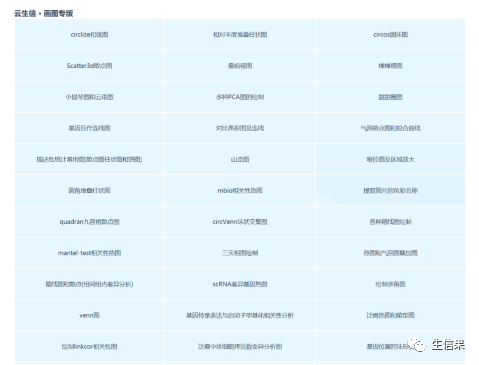Open quadran九宫格散点图 link
This screenshot has width=479, height=365.
coord(89,222)
